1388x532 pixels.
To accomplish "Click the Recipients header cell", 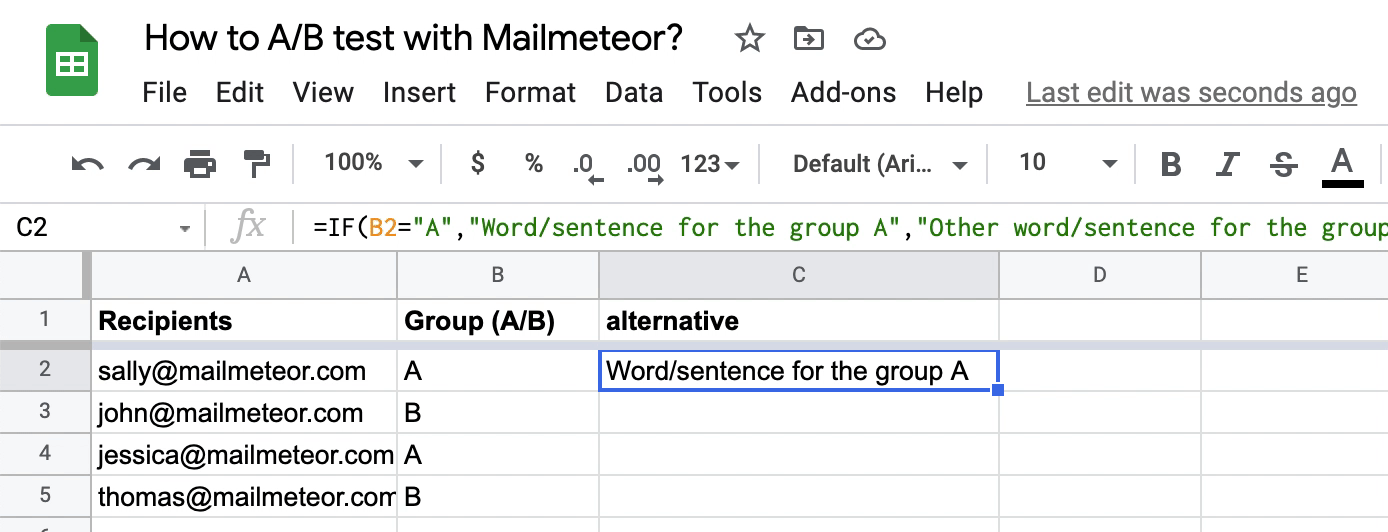I will pos(244,320).
